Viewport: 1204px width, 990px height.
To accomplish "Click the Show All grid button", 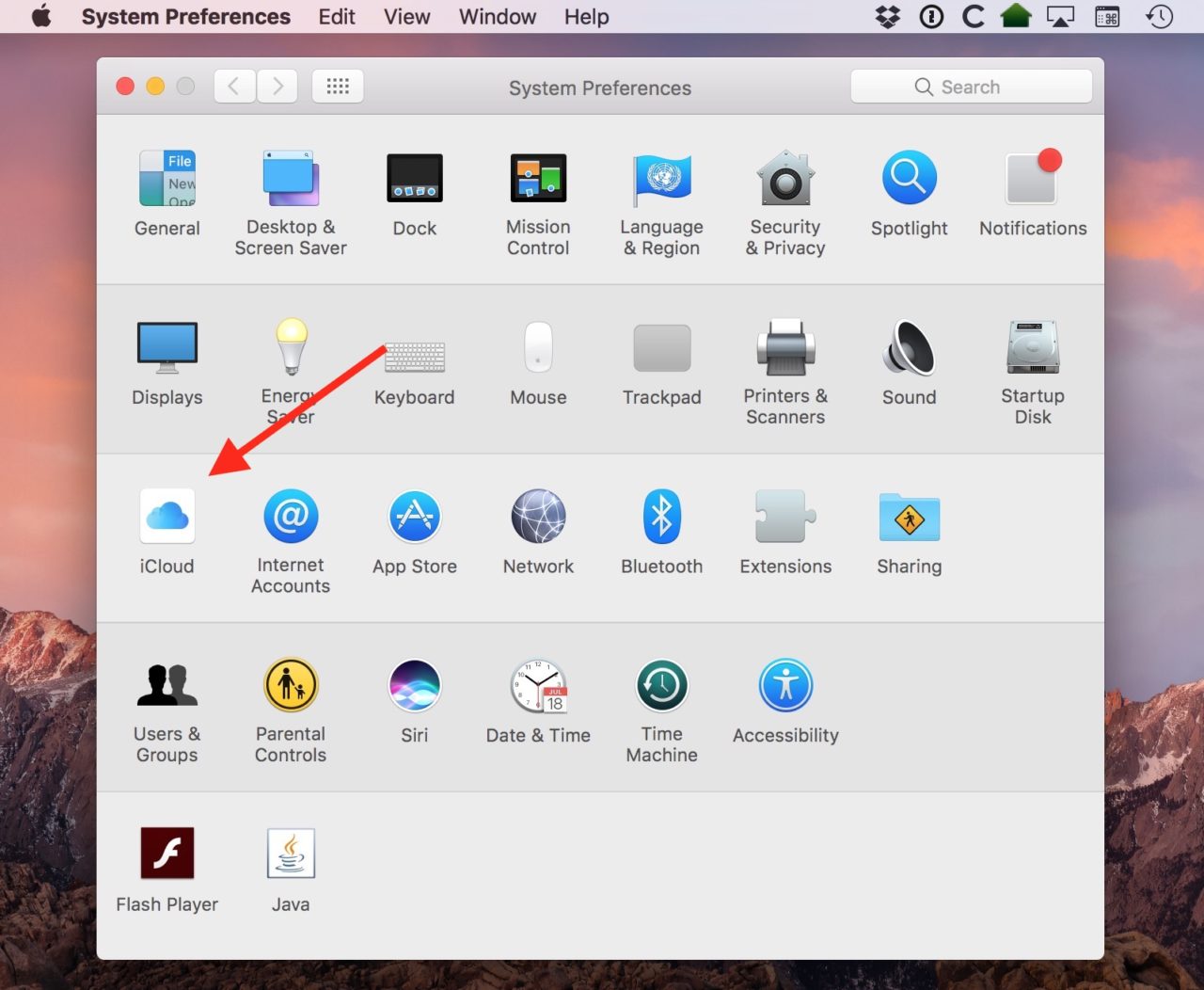I will tap(338, 87).
